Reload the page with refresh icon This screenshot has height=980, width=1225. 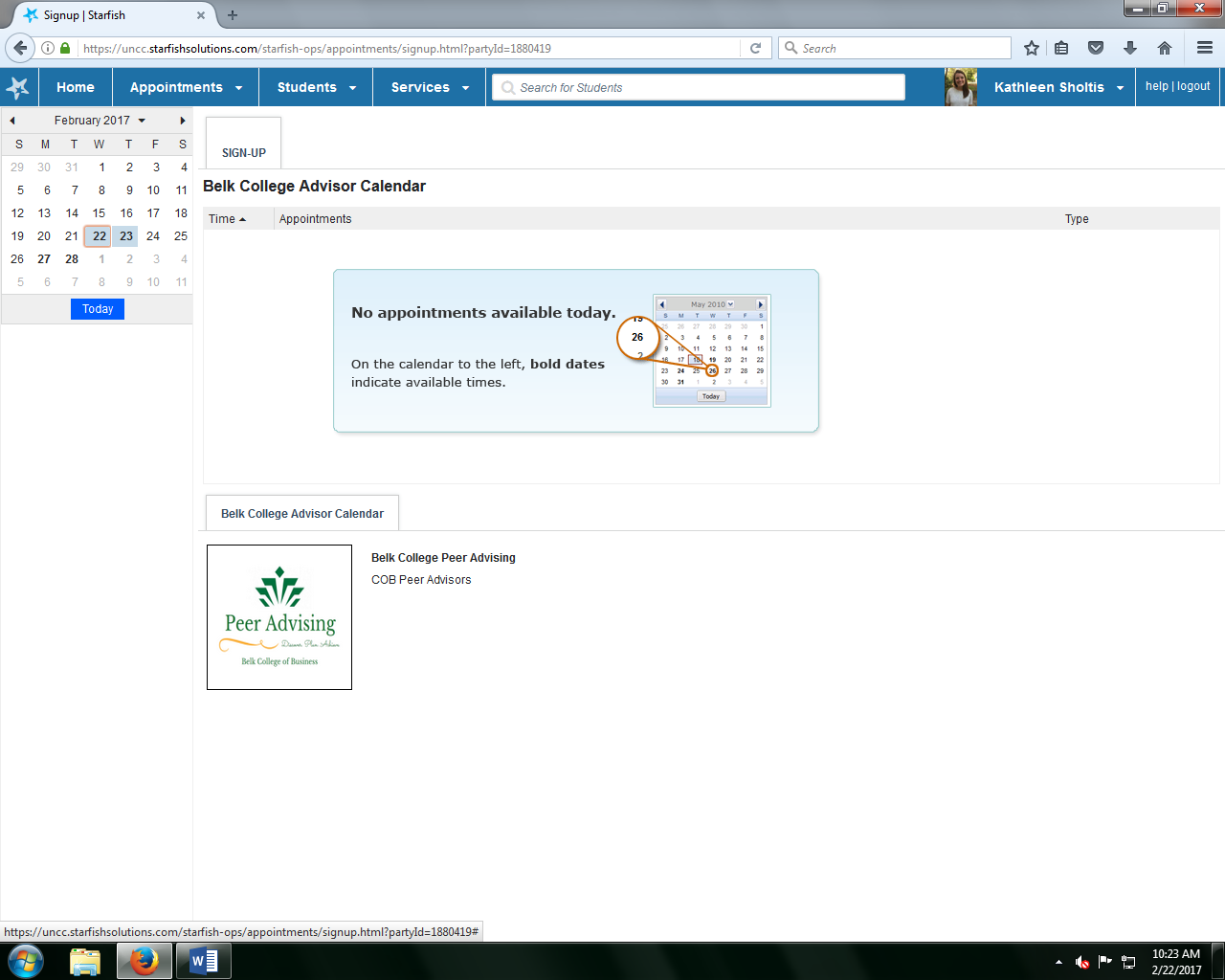pos(755,48)
